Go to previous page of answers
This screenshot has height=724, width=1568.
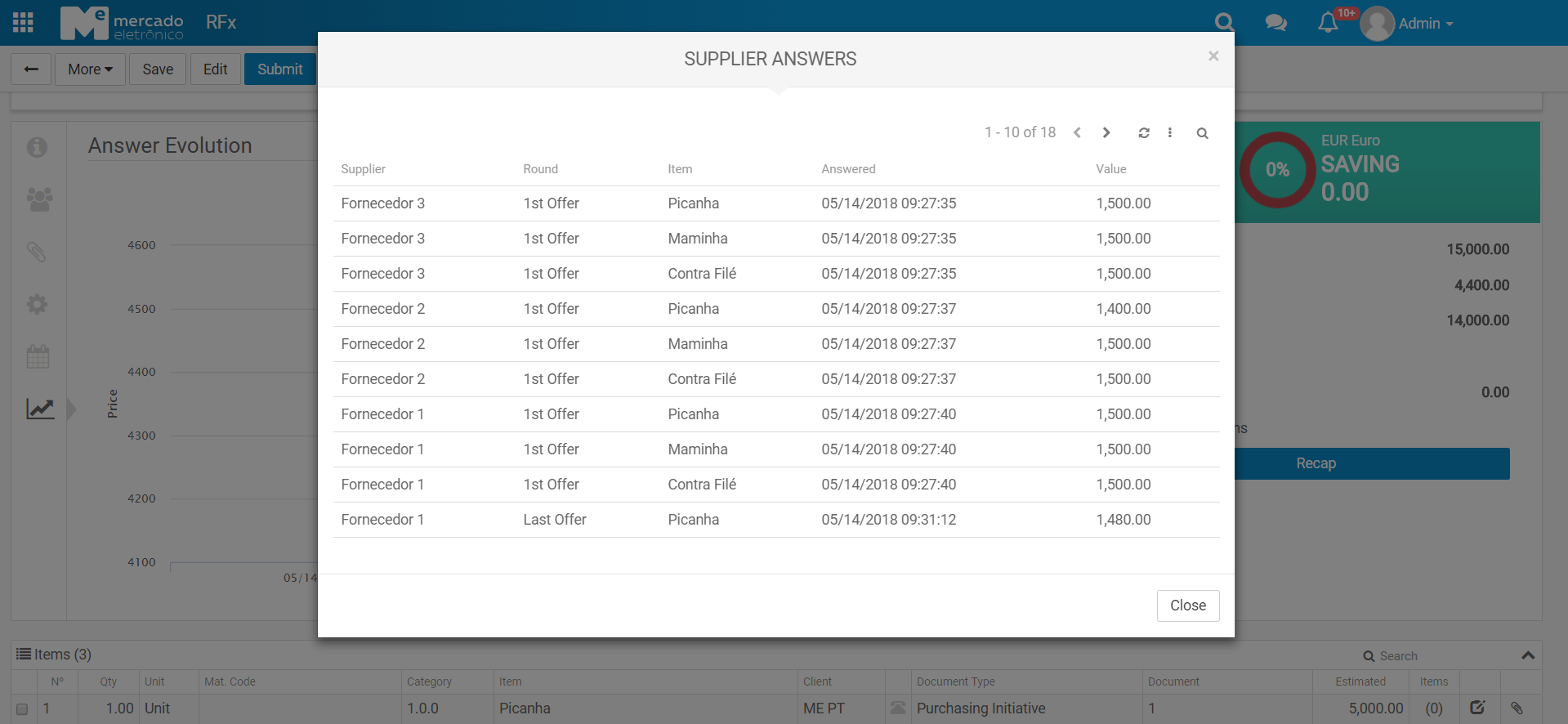click(1078, 133)
